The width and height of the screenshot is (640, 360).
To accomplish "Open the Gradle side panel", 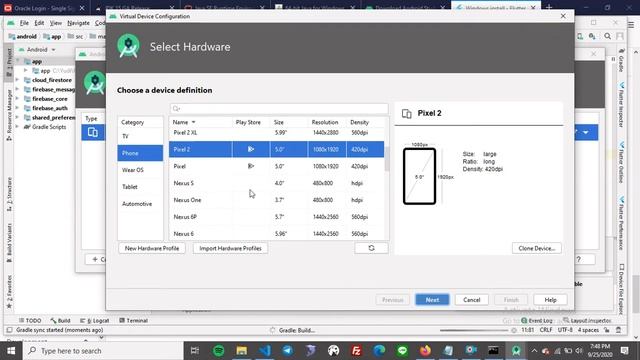I will pyautogui.click(x=621, y=60).
